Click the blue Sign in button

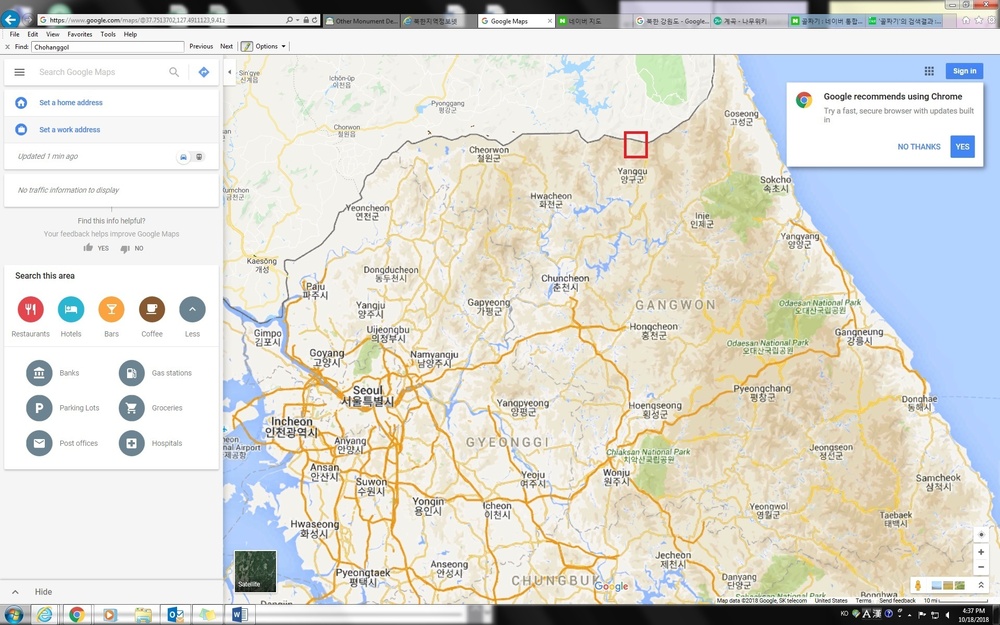coord(964,71)
